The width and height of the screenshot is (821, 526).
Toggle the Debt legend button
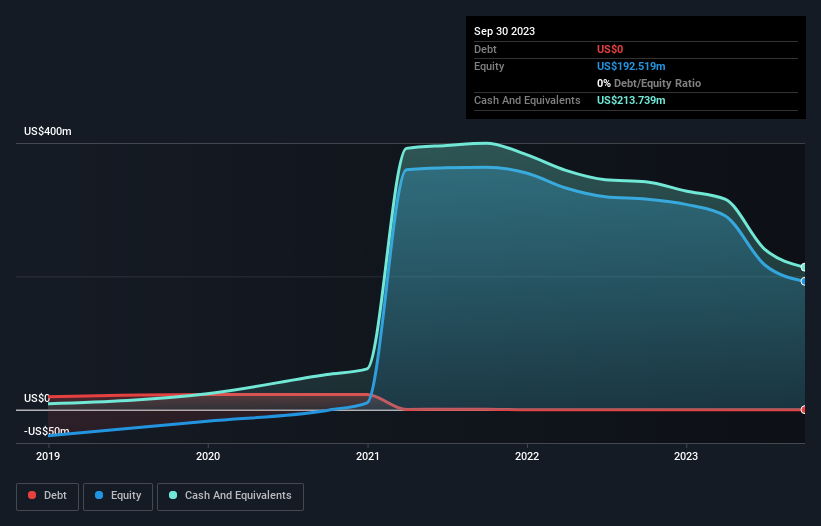(x=48, y=496)
